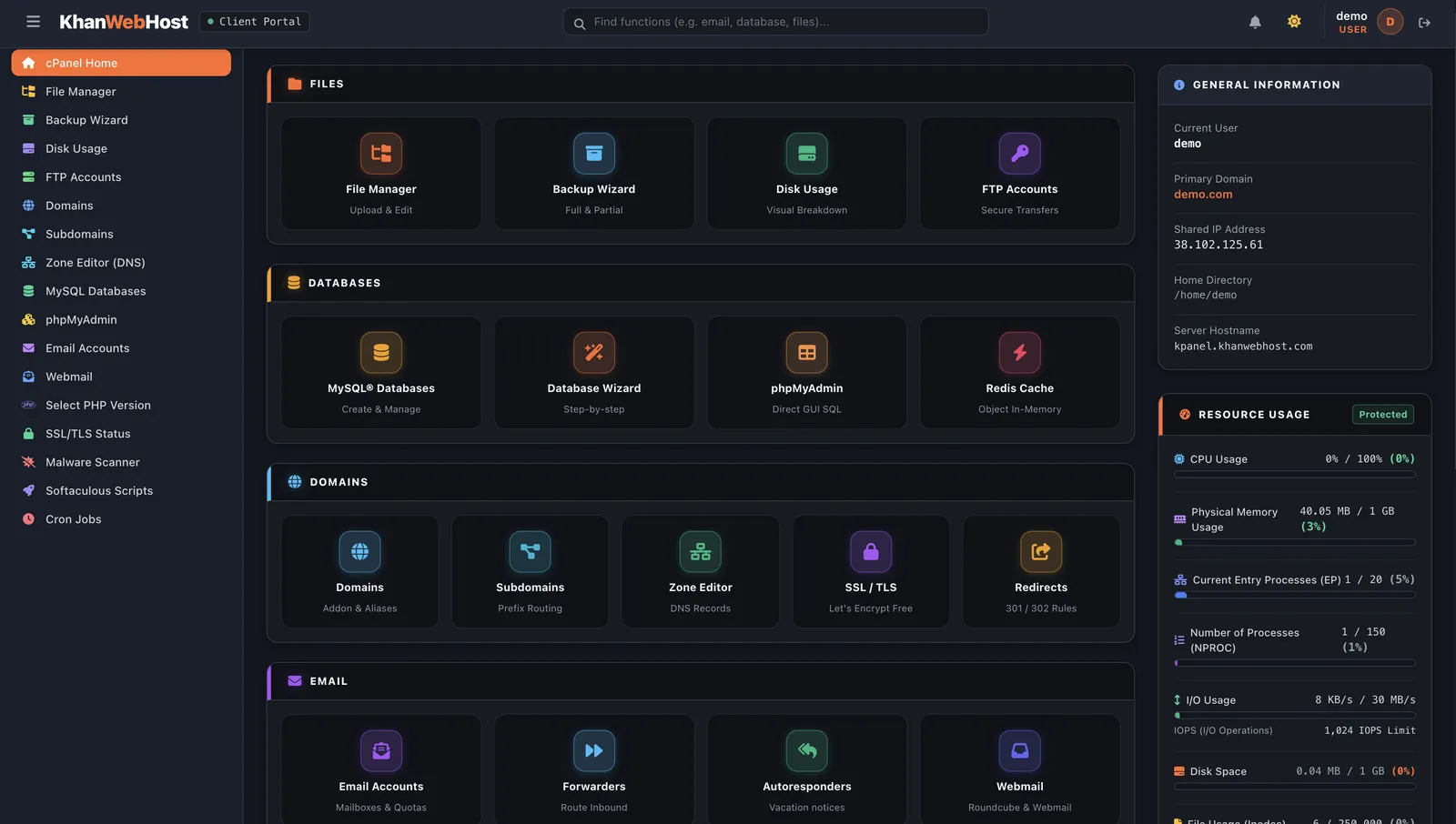Open the Forwarders card icon
1456x824 pixels.
(x=594, y=751)
